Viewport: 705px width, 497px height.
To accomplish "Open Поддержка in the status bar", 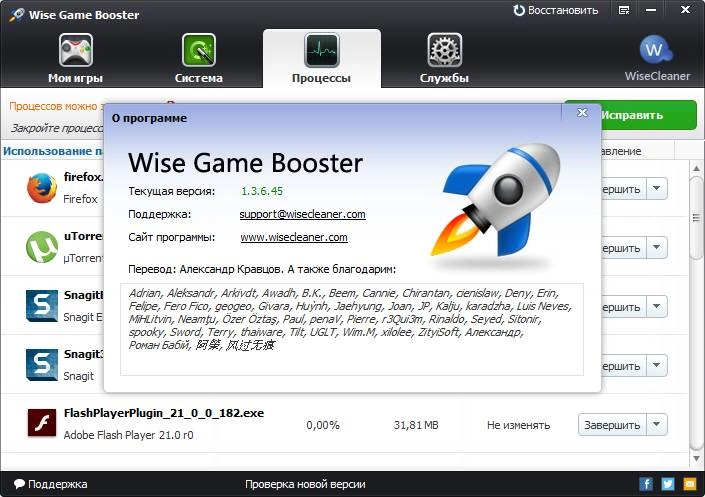I will pyautogui.click(x=50, y=484).
